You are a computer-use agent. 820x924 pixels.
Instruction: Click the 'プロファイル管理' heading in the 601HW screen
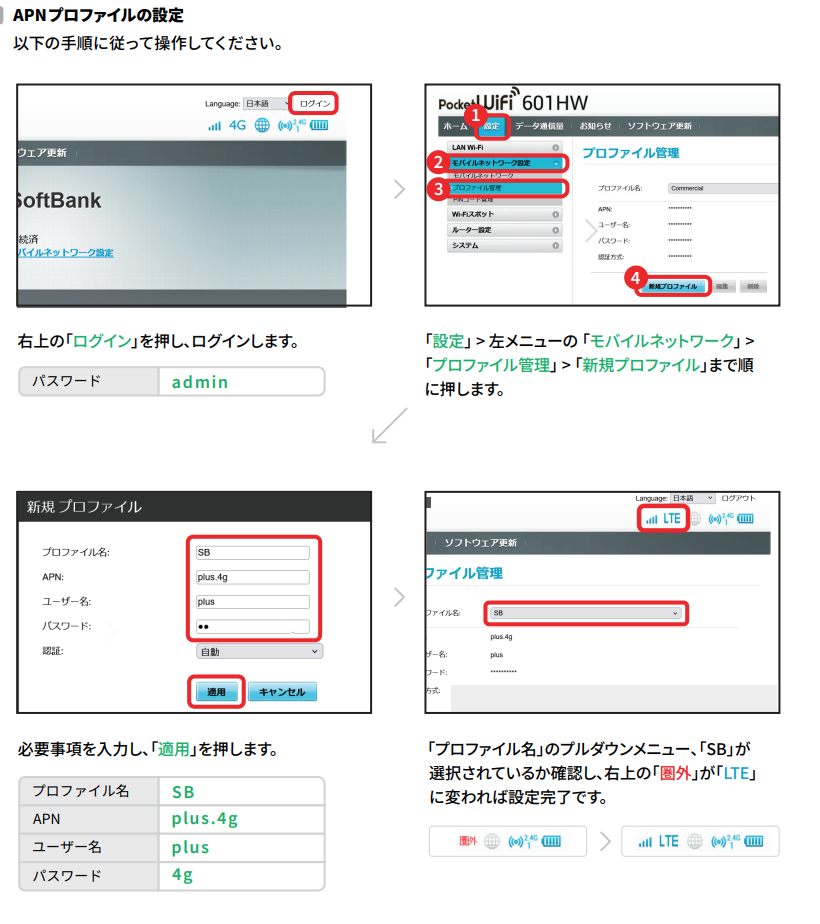click(631, 153)
